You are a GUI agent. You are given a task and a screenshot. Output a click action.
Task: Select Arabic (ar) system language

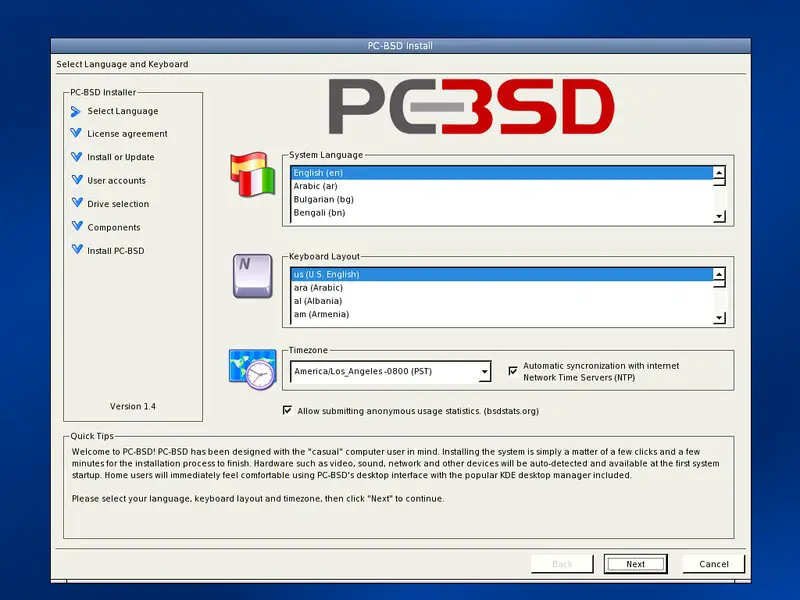[502, 186]
